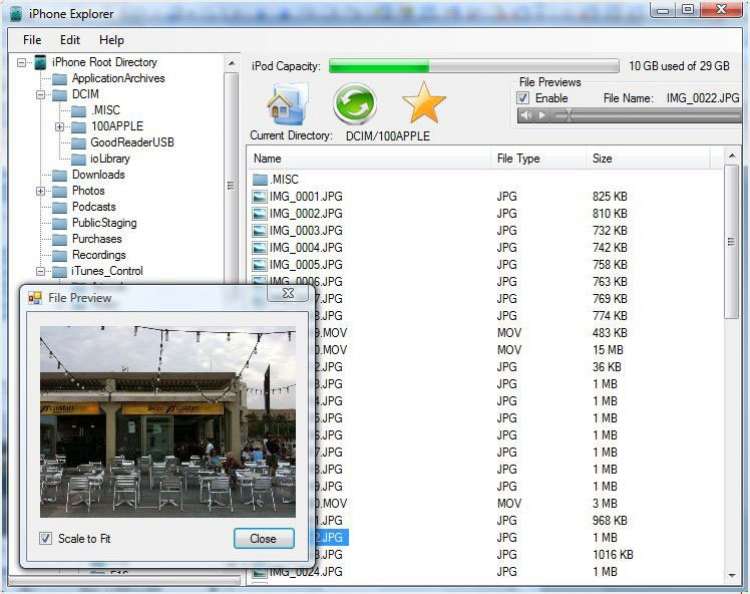750x594 pixels.
Task: Click the Close button in File Preview
Action: 264,539
